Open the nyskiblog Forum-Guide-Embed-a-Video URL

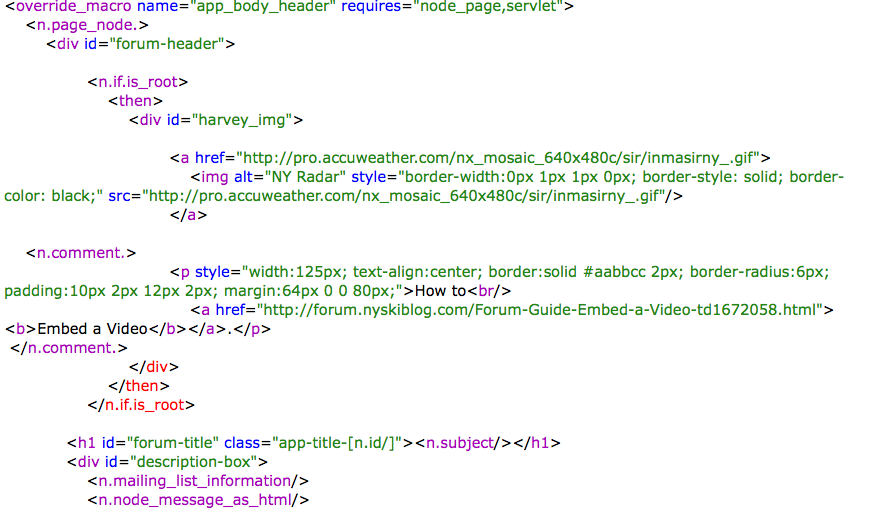pos(540,310)
